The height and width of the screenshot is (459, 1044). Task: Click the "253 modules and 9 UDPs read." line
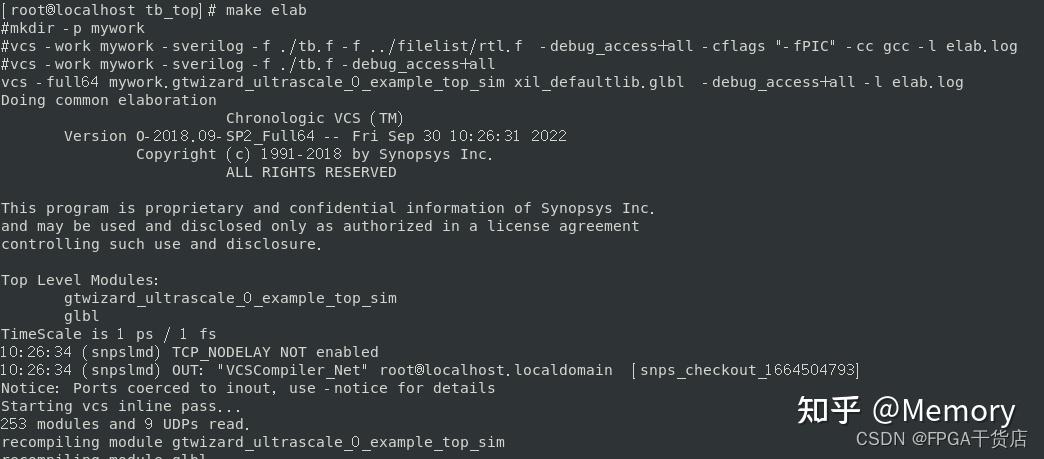click(126, 424)
